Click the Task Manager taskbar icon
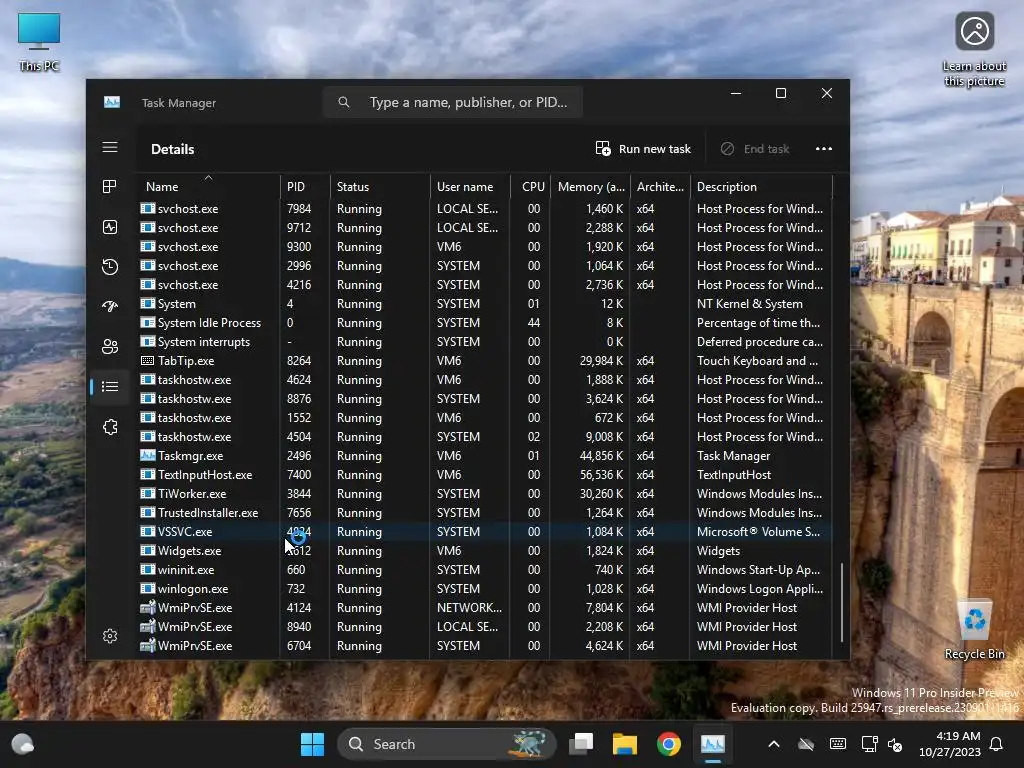This screenshot has height=768, width=1024. 712,744
